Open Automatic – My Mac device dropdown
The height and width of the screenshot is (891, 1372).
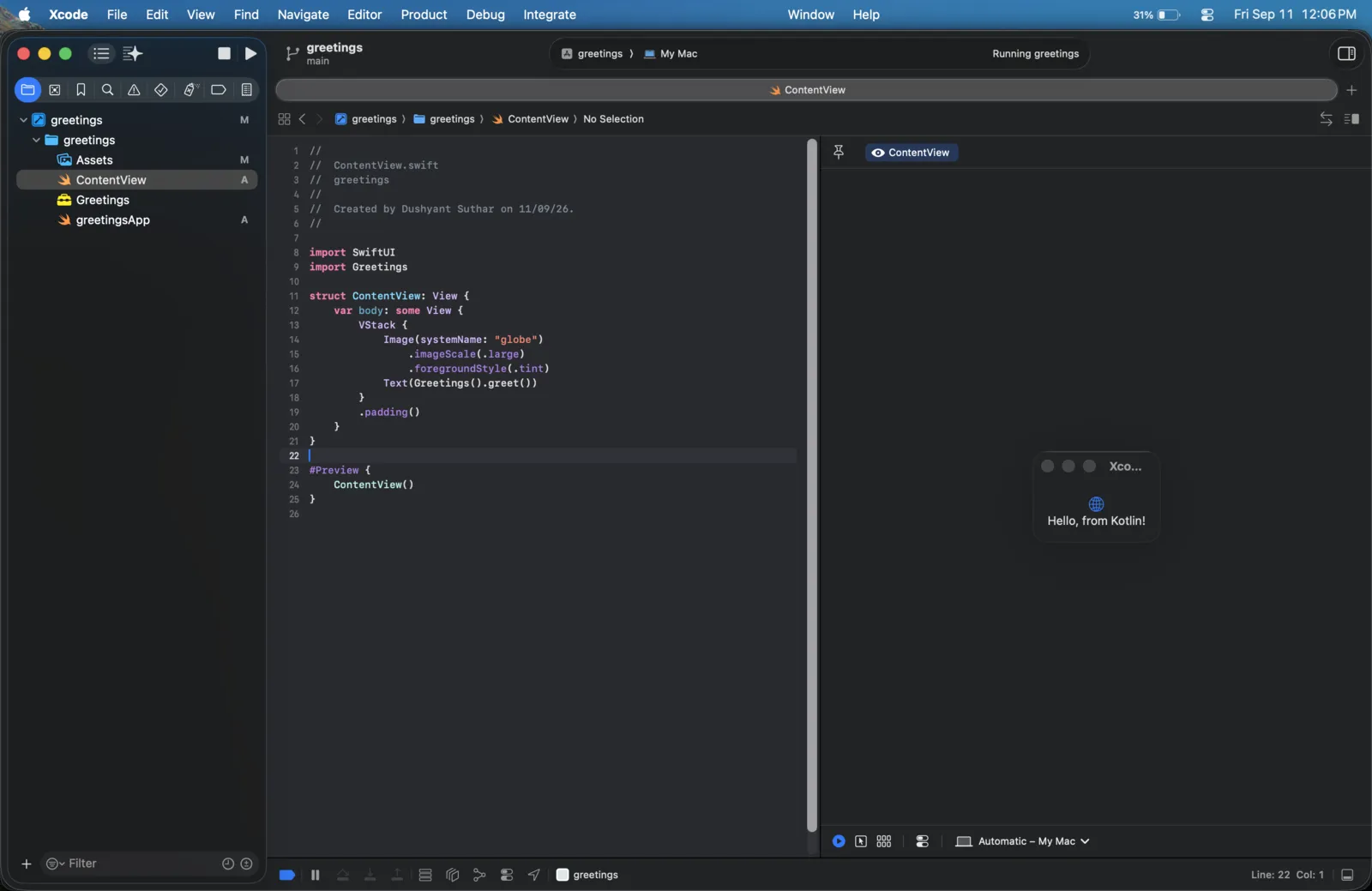point(1022,841)
